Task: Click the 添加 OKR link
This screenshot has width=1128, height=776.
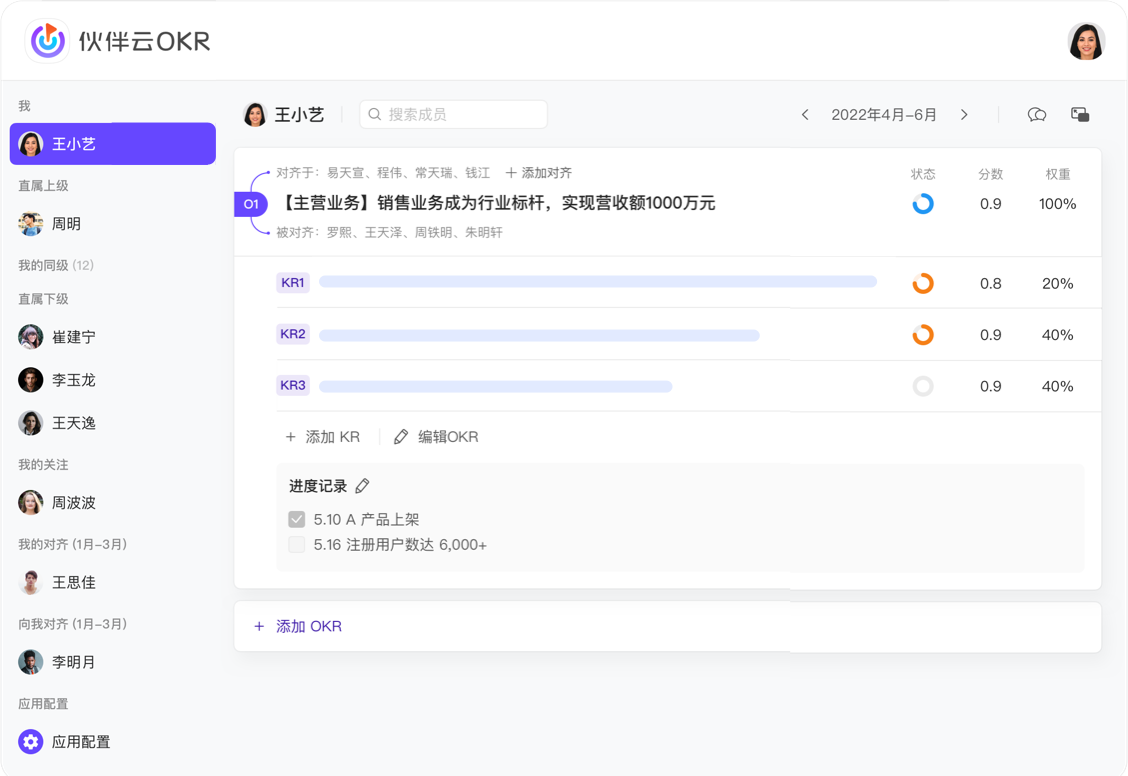Action: coord(300,626)
